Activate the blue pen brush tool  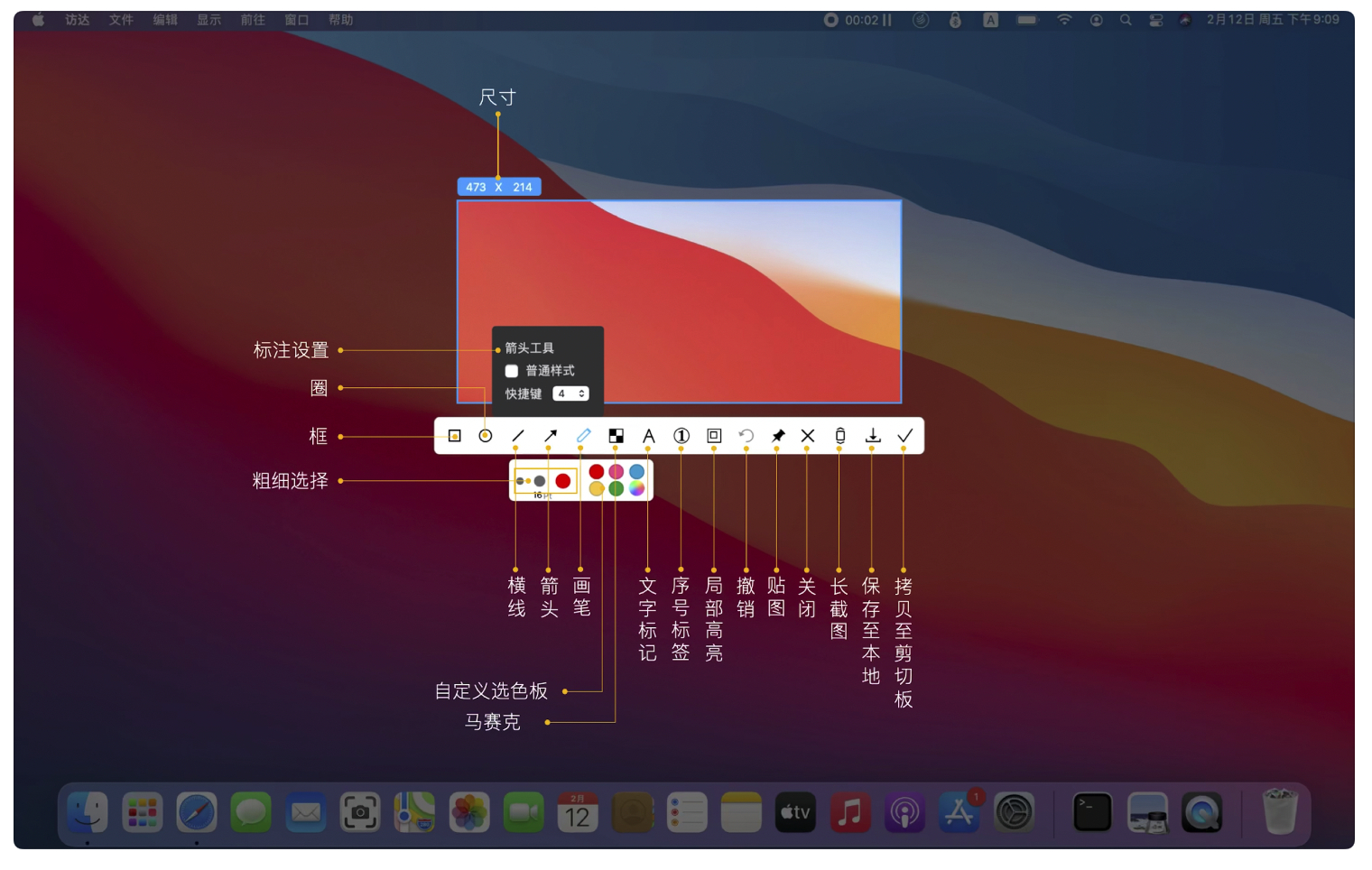[584, 436]
